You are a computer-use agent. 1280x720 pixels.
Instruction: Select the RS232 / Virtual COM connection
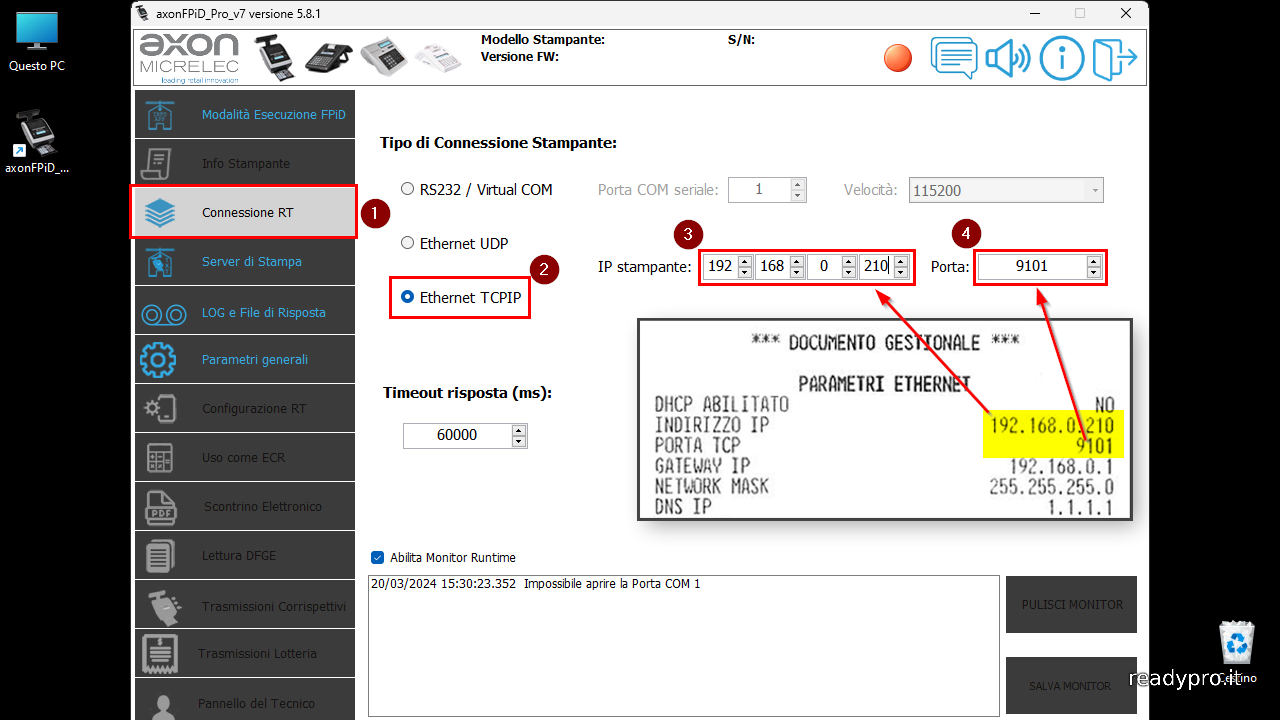pyautogui.click(x=407, y=188)
